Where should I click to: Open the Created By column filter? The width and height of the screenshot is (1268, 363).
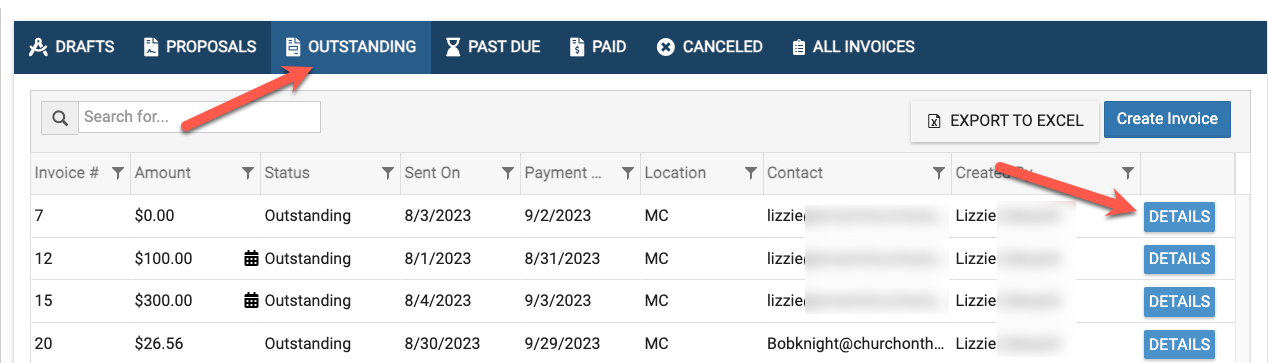pyautogui.click(x=1128, y=173)
